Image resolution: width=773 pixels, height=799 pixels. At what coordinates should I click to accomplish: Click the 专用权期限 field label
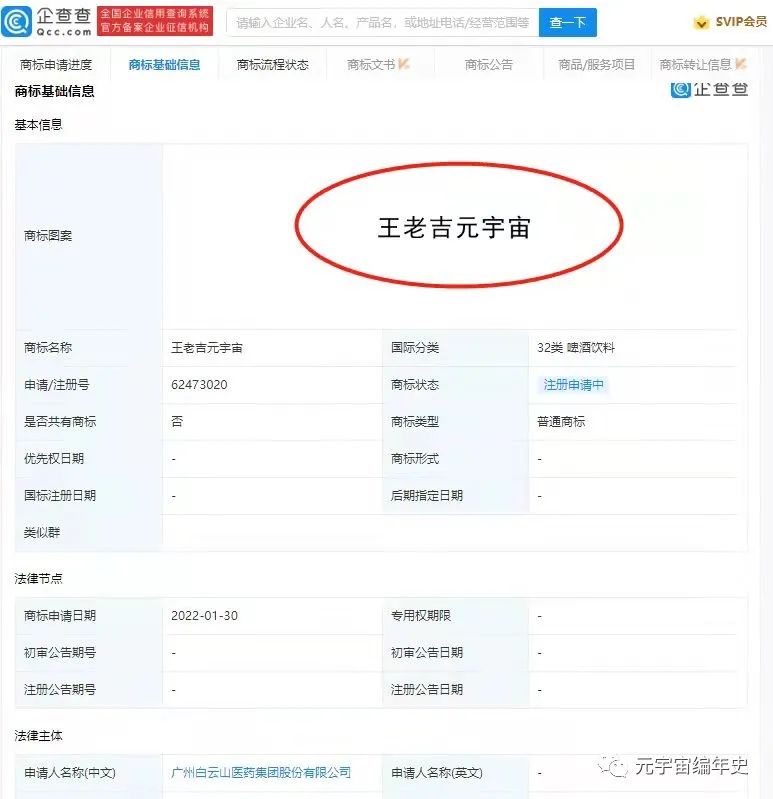(x=420, y=616)
